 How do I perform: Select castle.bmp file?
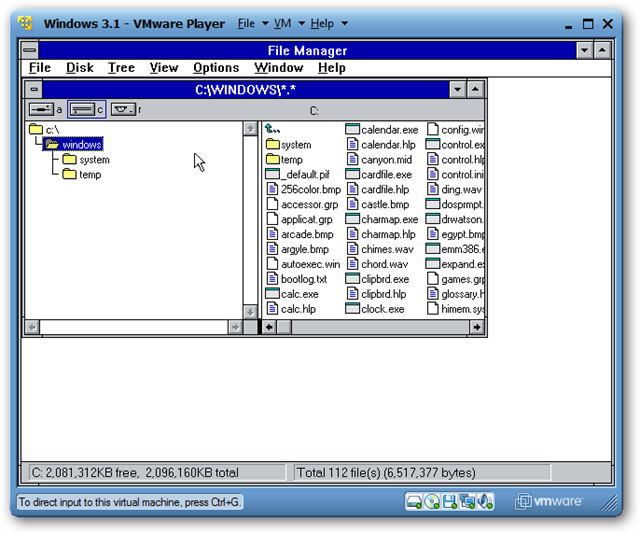coord(377,205)
